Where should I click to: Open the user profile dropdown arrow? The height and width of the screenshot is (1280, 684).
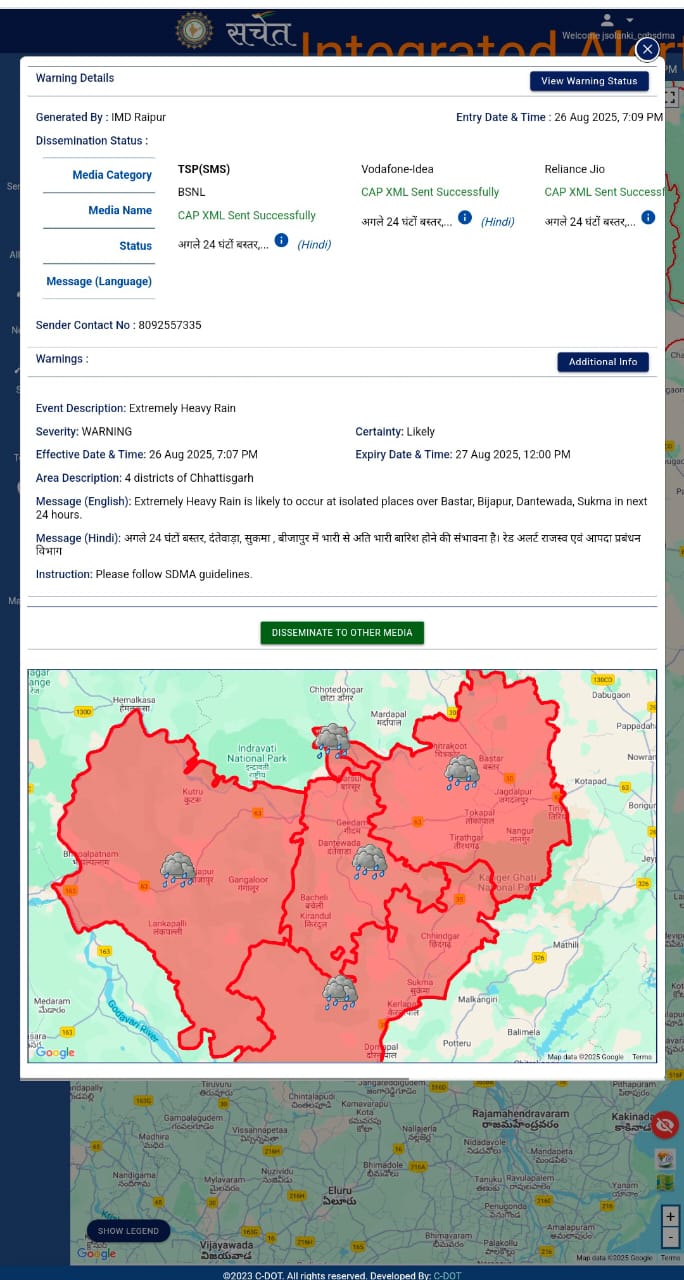(630, 20)
